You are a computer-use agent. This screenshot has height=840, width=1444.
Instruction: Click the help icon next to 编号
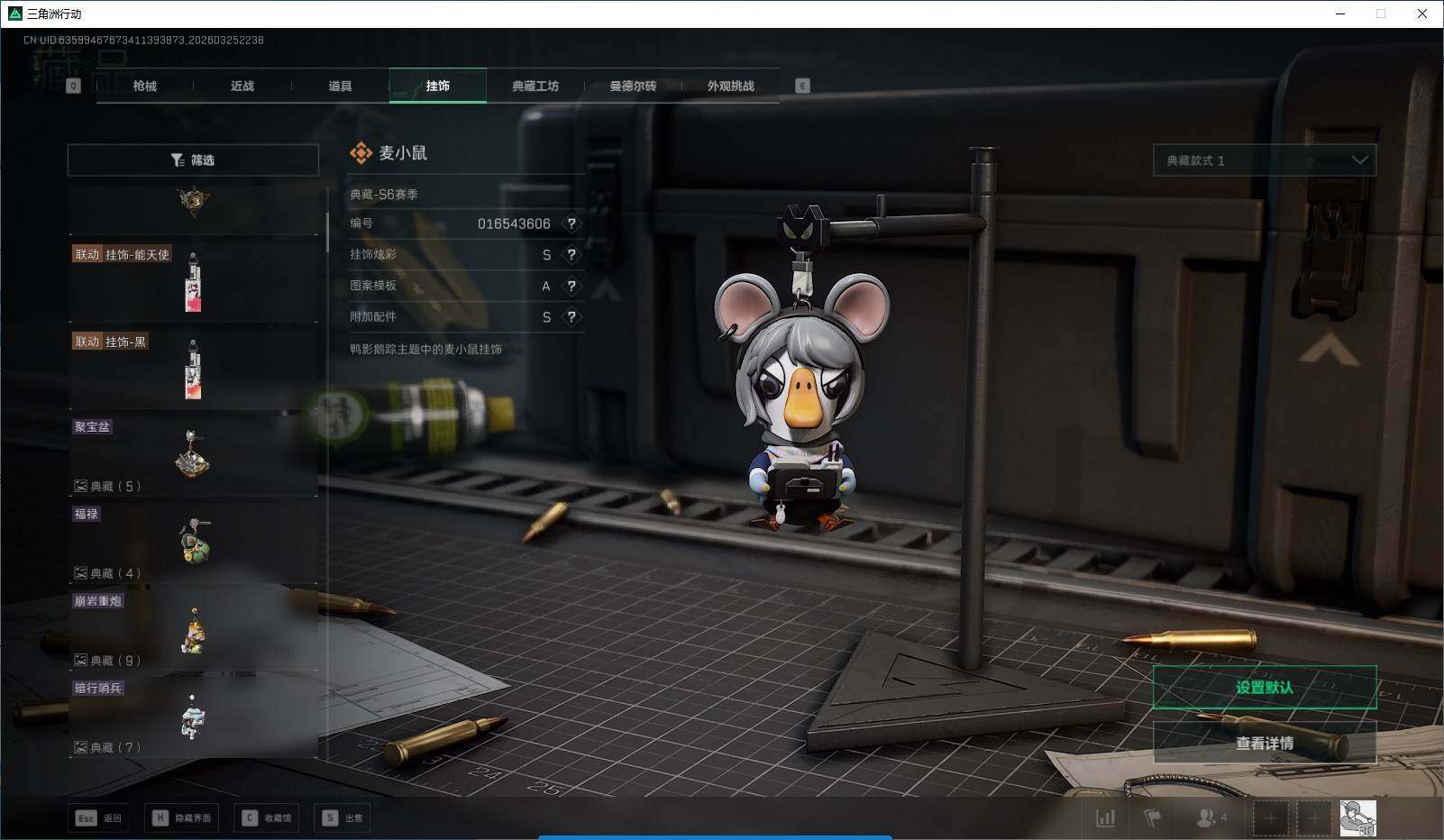pos(571,224)
